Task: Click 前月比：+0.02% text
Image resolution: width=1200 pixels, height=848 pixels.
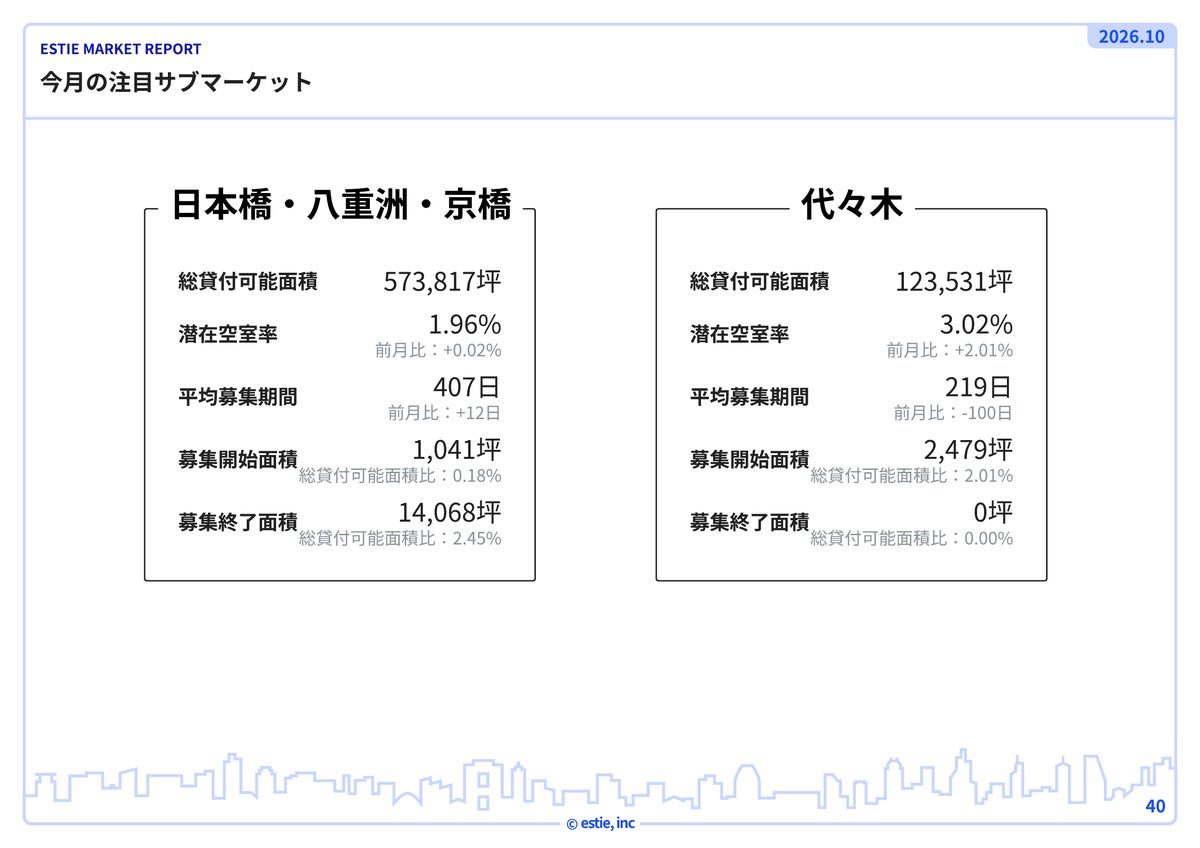Action: point(438,350)
